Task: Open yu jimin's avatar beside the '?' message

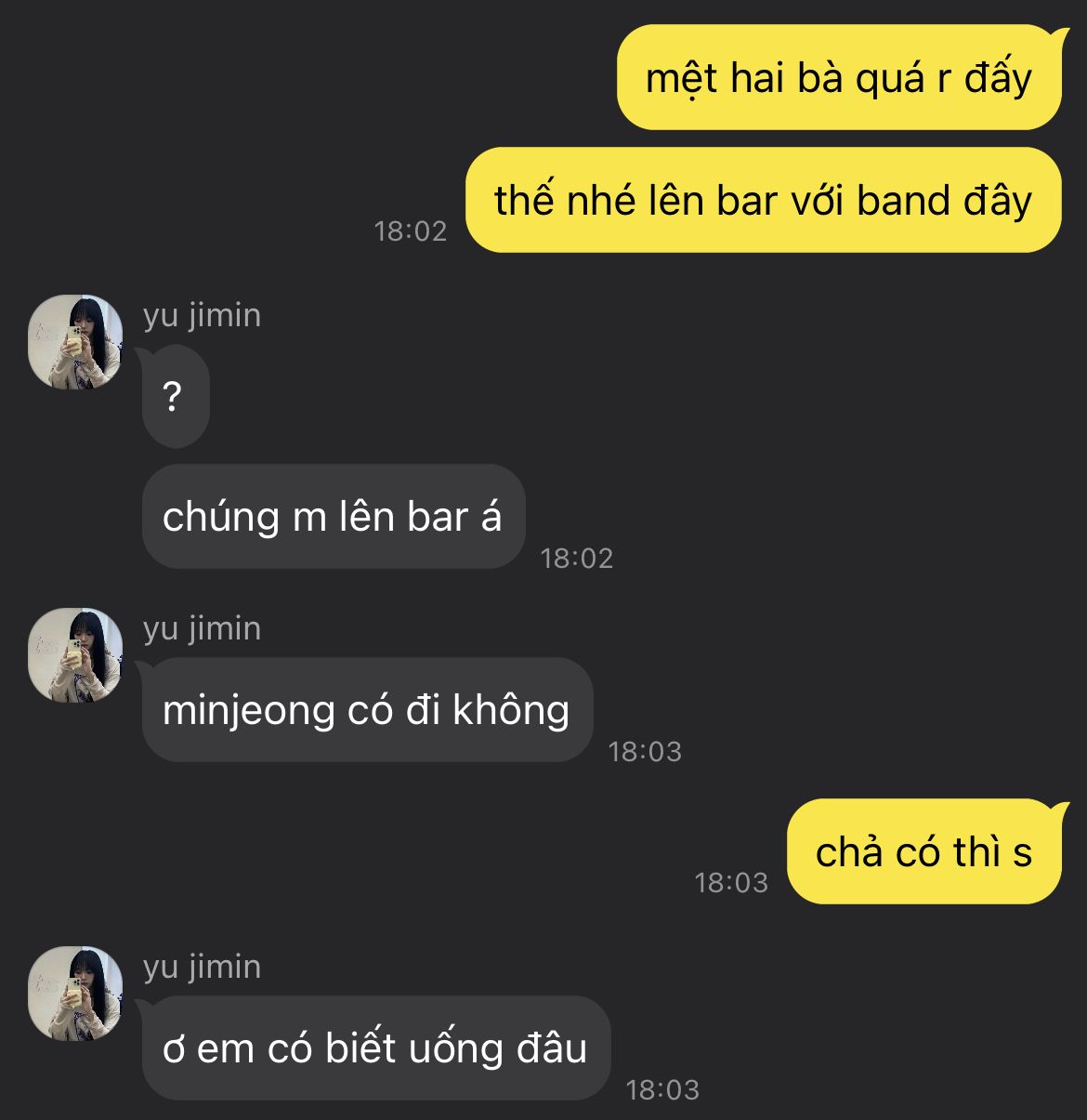Action: click(75, 342)
